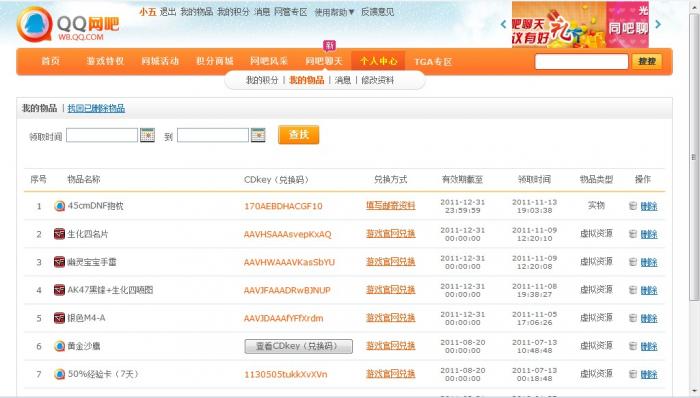Expand the 使用帮助 dropdown menu
The image size is (700, 398).
334,12
